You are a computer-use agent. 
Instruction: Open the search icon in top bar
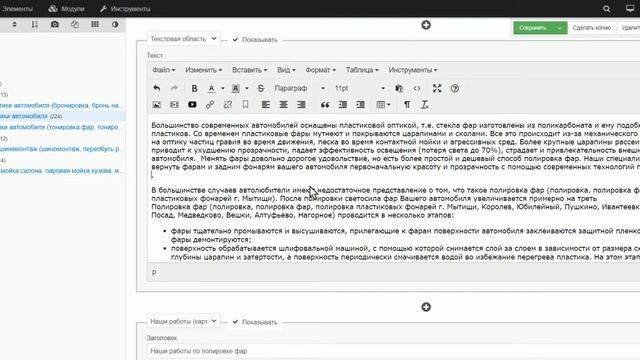pyautogui.click(x=607, y=9)
